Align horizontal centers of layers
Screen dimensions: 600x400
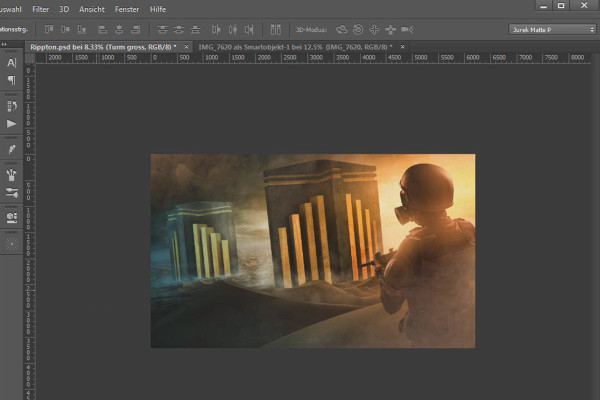[119, 29]
